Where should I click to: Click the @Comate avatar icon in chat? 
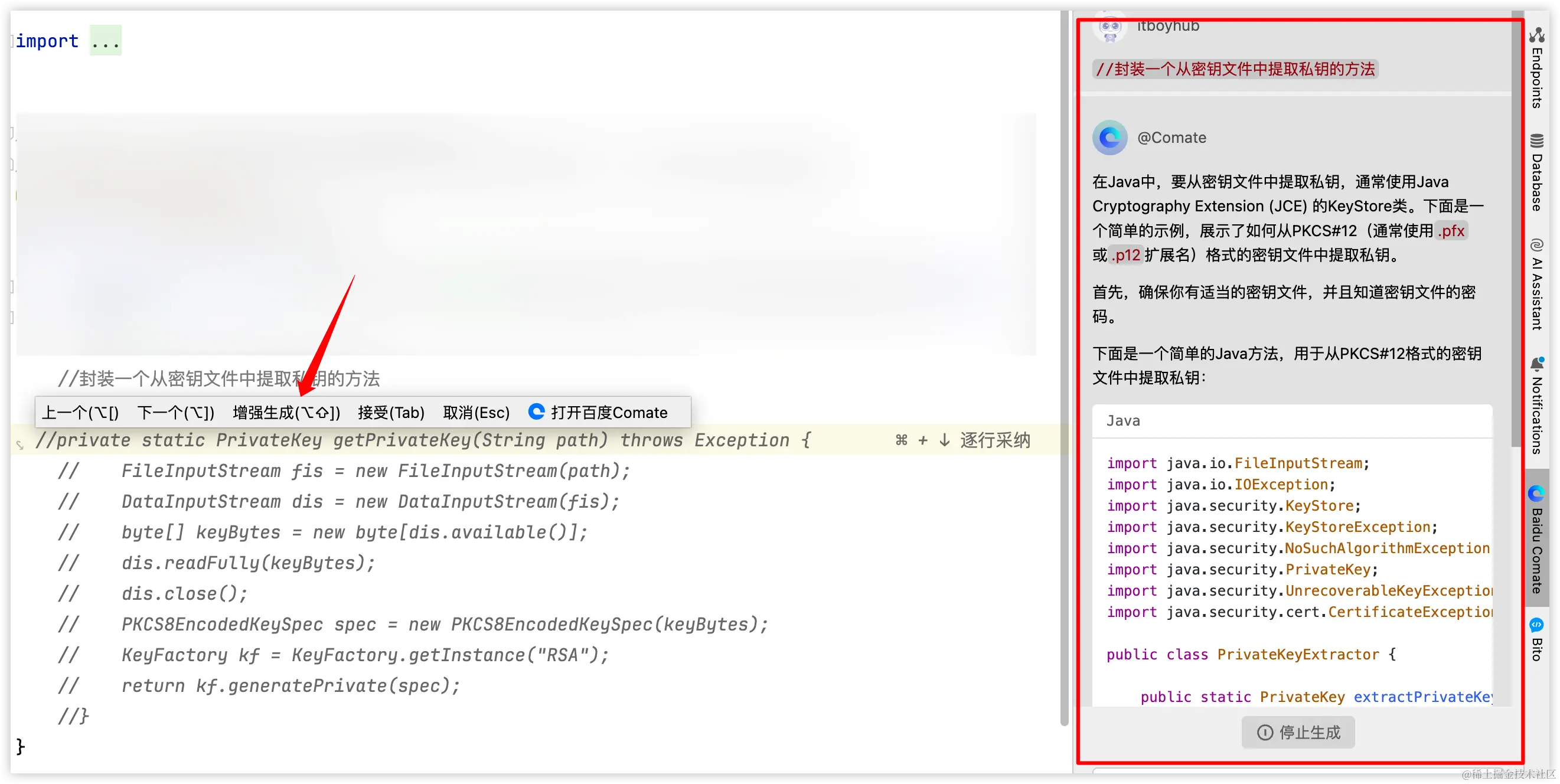click(x=1109, y=138)
